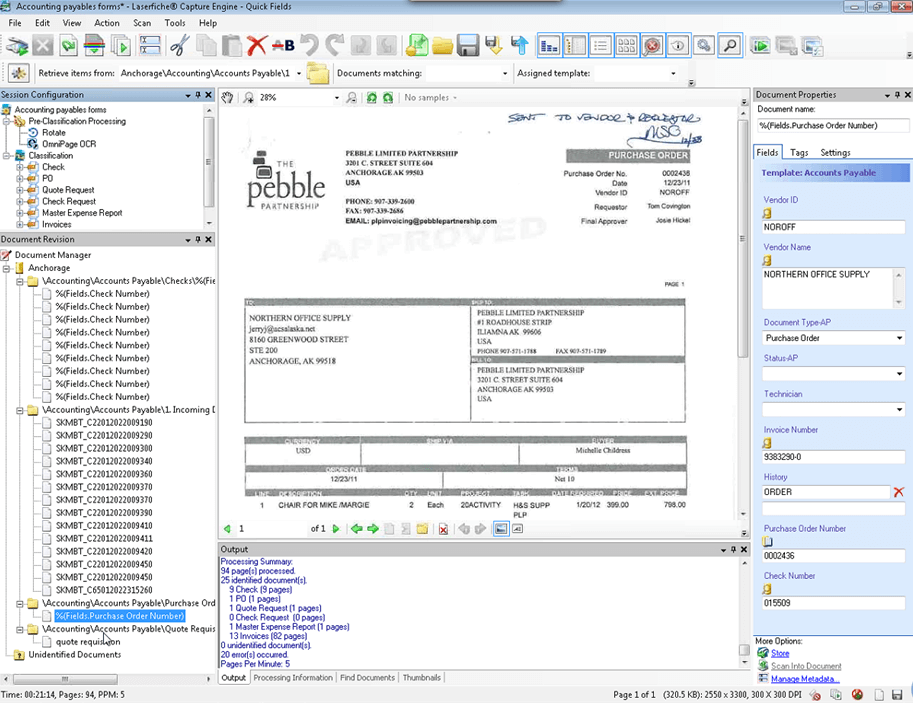Start scanning with the scanner icon
Screen dimensions: 913x703
point(17,45)
